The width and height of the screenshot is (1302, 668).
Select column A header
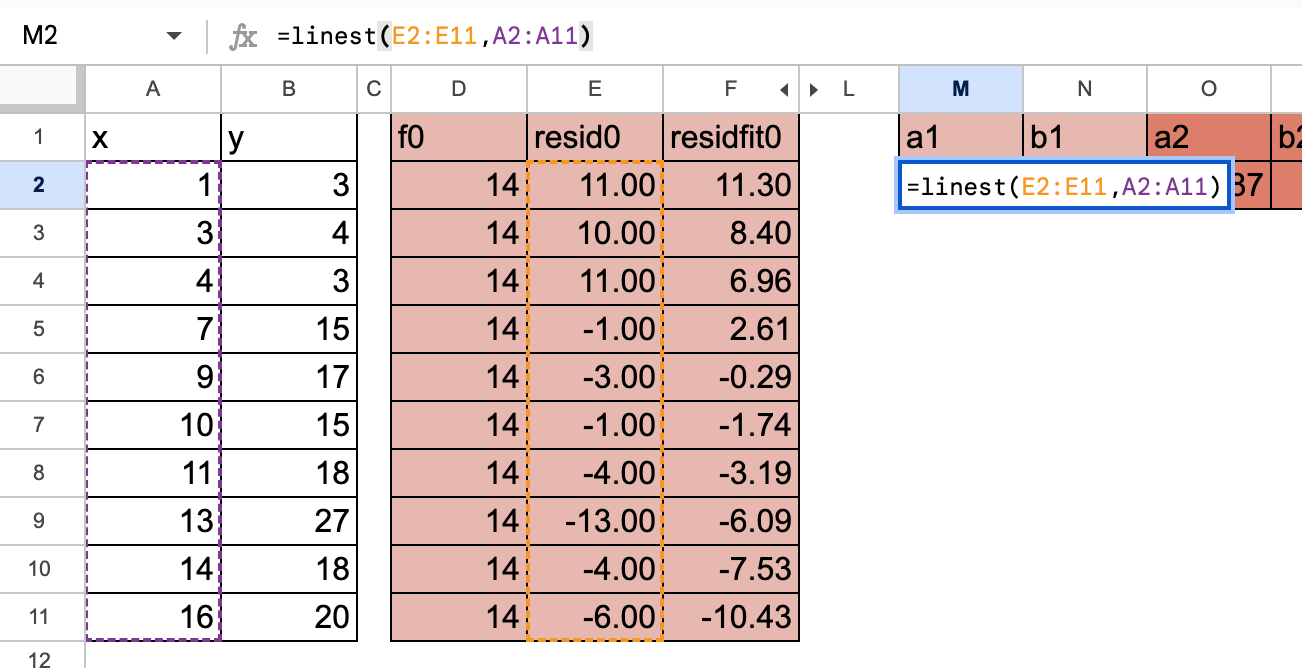(x=153, y=89)
